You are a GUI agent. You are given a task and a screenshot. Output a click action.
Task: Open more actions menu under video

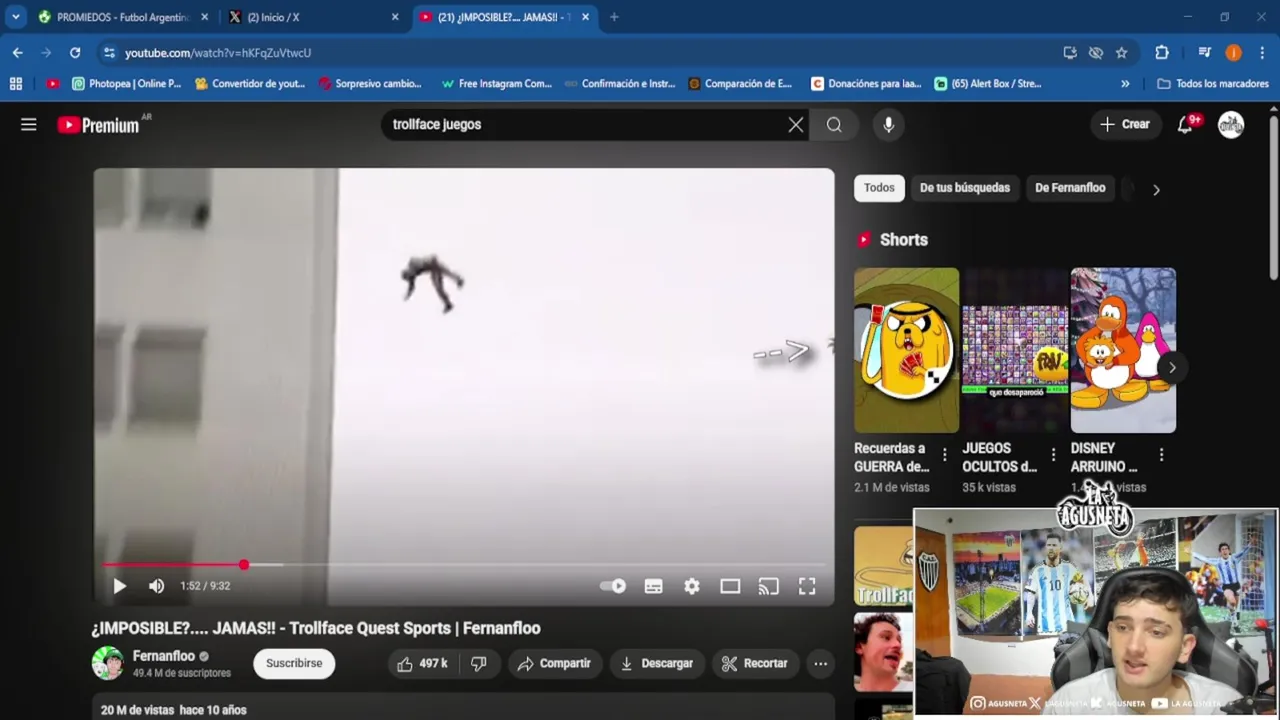(820, 663)
